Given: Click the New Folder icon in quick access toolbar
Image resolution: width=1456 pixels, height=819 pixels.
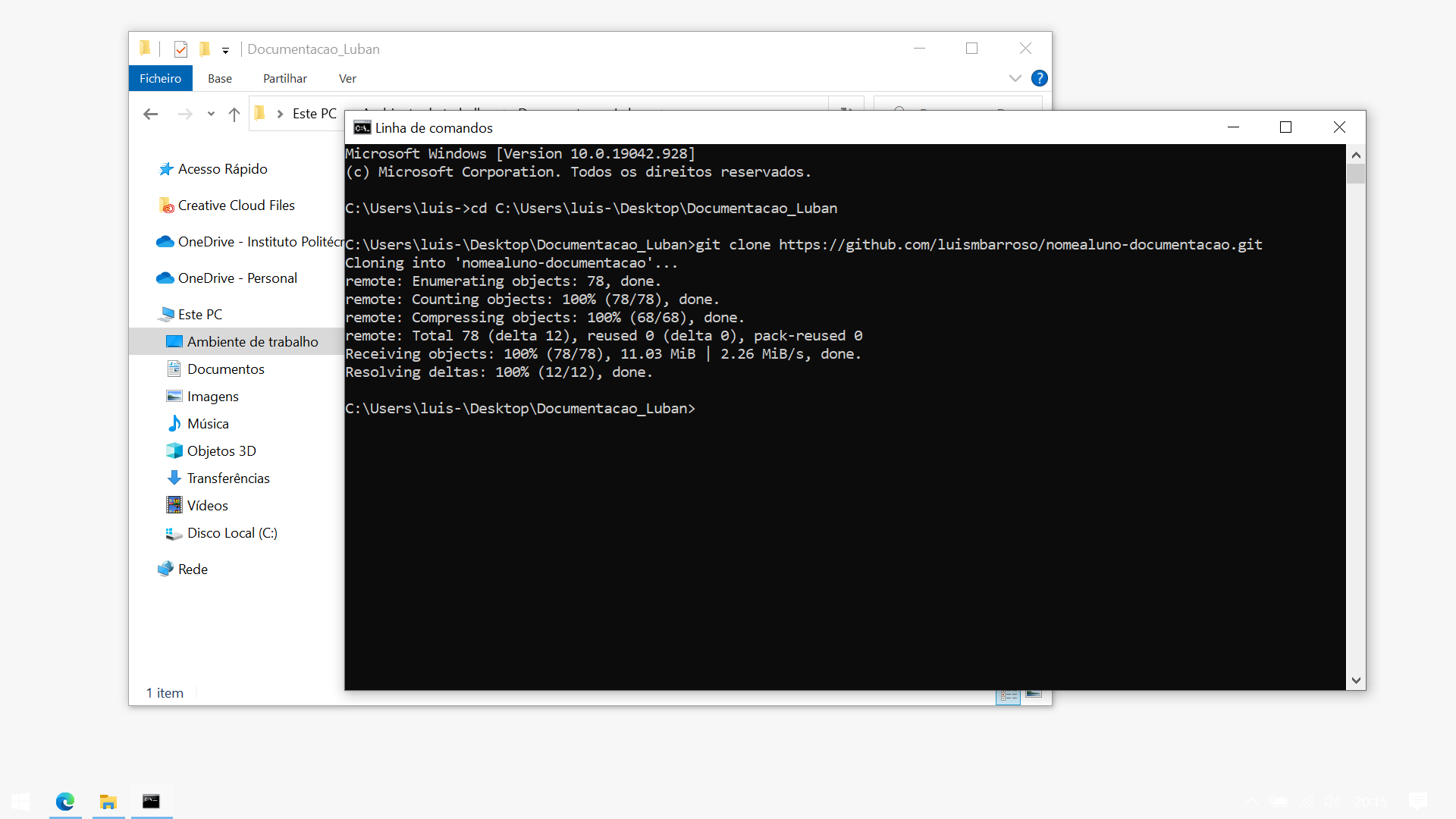Looking at the screenshot, I should click(x=205, y=49).
